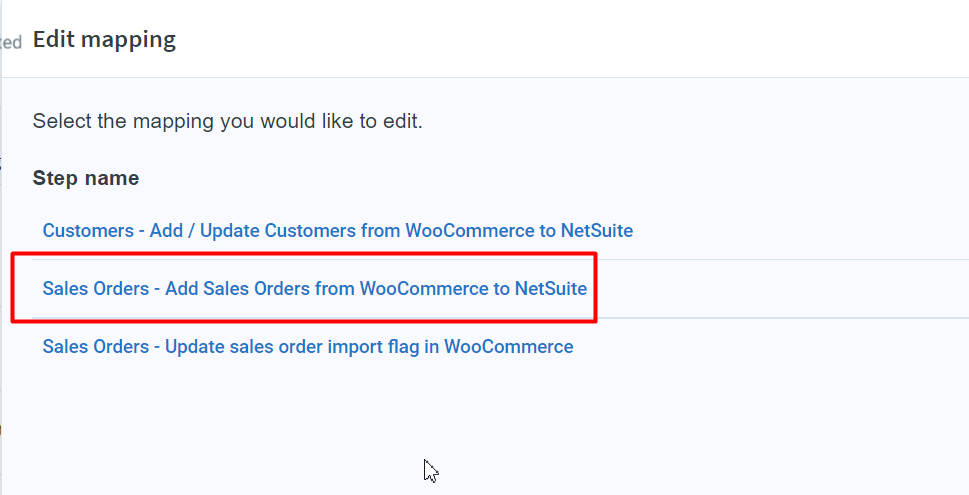Click 'Select the mapping you would like to edit.' text

(227, 121)
